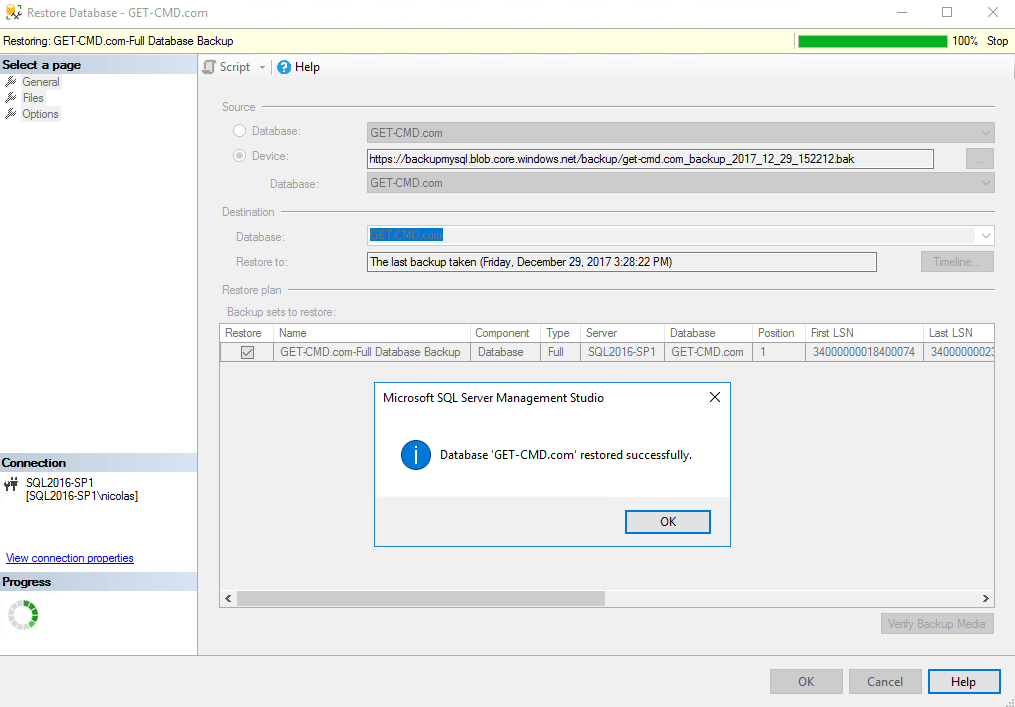Viewport: 1015px width, 707px height.
Task: Click the Component column header
Action: pos(506,333)
